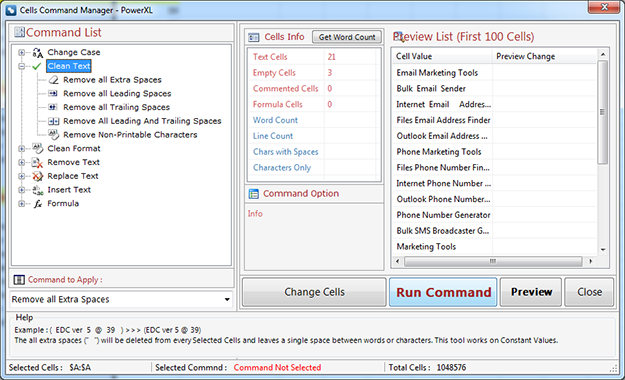
Task: Click the eraser icon for Remove all Extra Spaces
Action: (x=53, y=80)
